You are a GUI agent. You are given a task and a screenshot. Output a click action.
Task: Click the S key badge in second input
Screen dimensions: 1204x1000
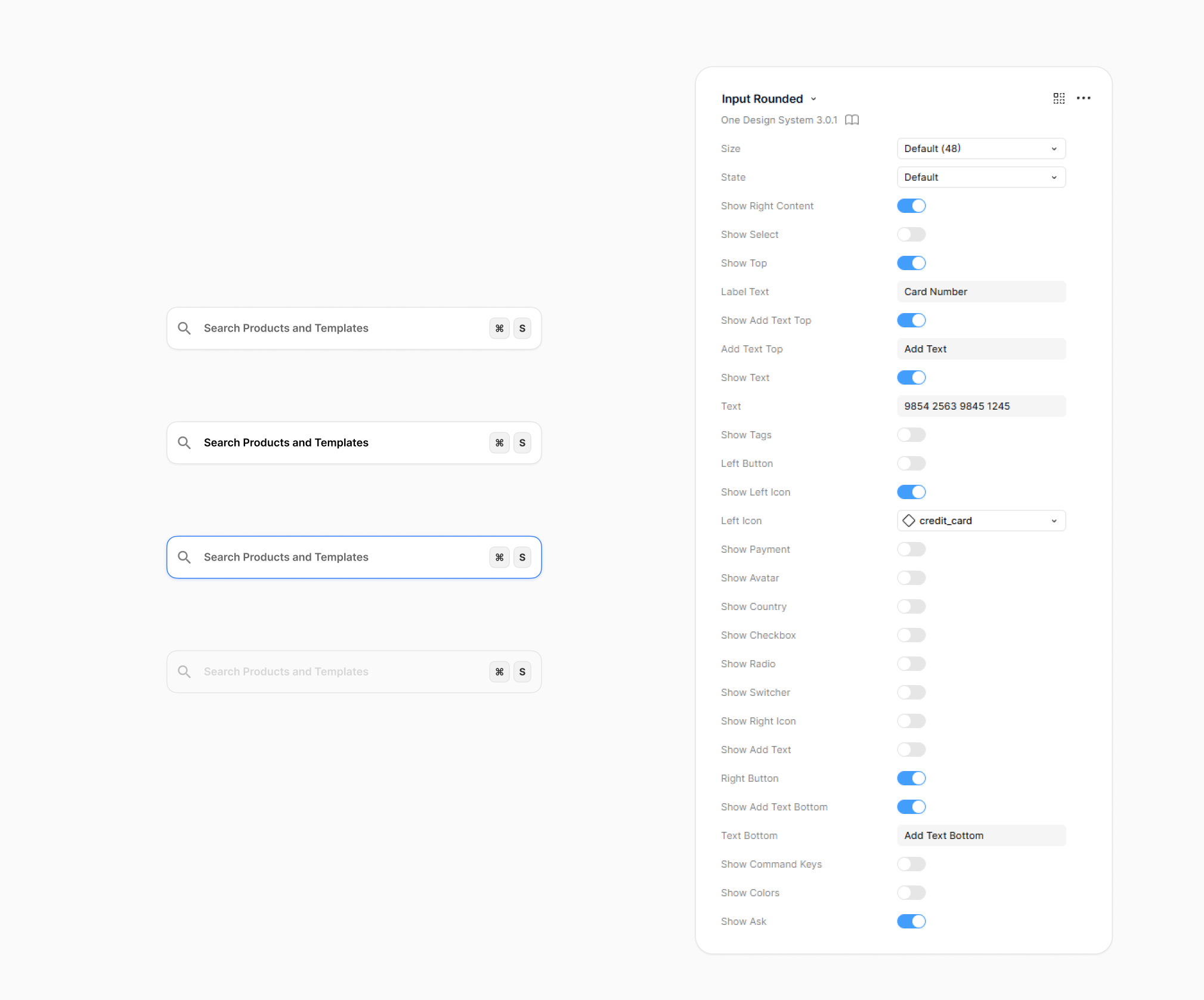click(522, 443)
